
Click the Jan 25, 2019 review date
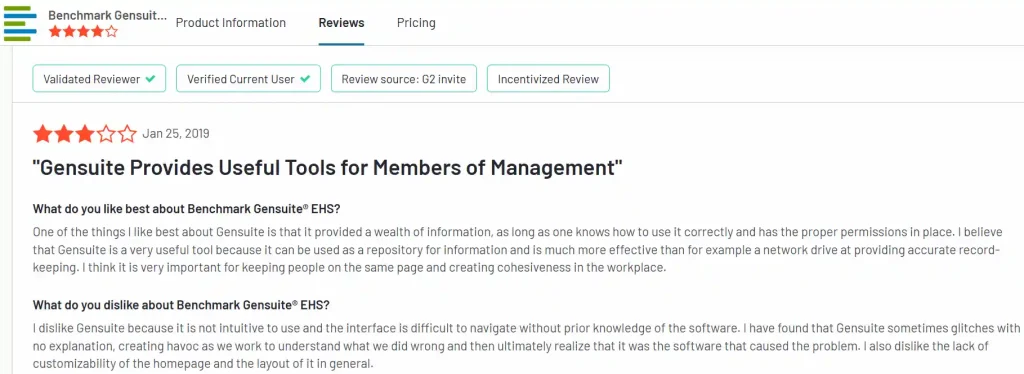[176, 134]
